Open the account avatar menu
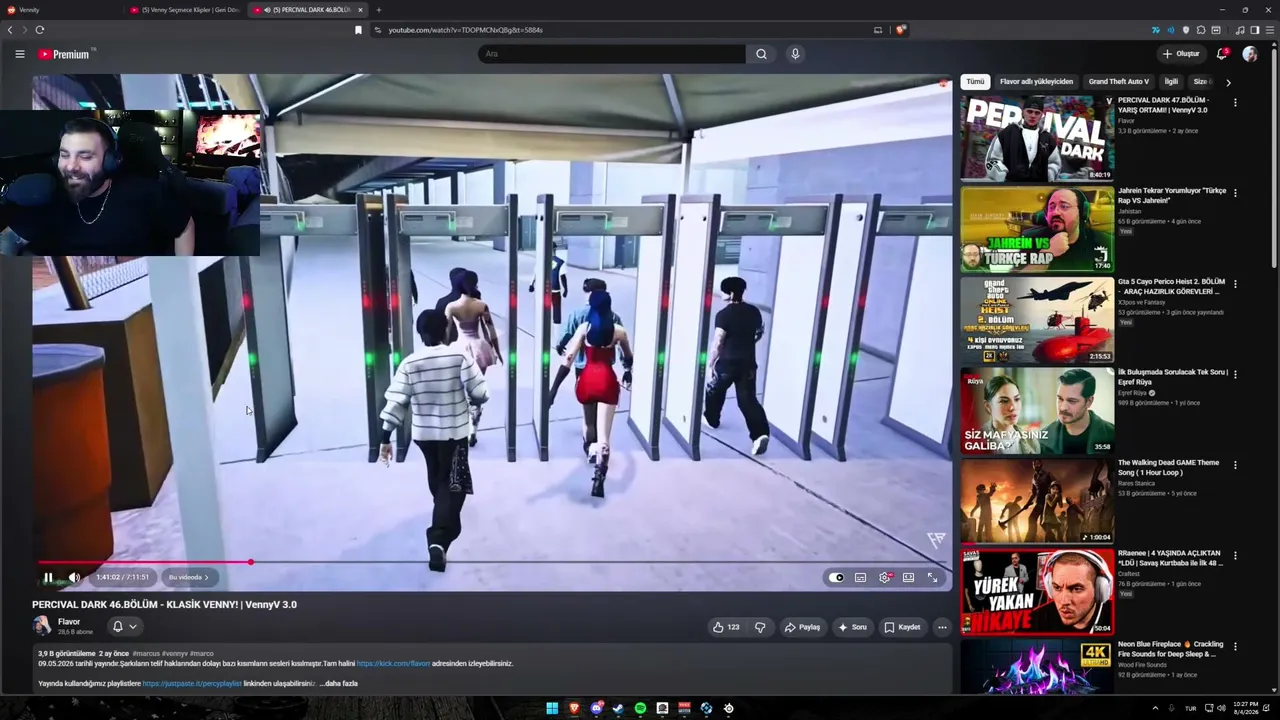The width and height of the screenshot is (1280, 720). (1250, 54)
